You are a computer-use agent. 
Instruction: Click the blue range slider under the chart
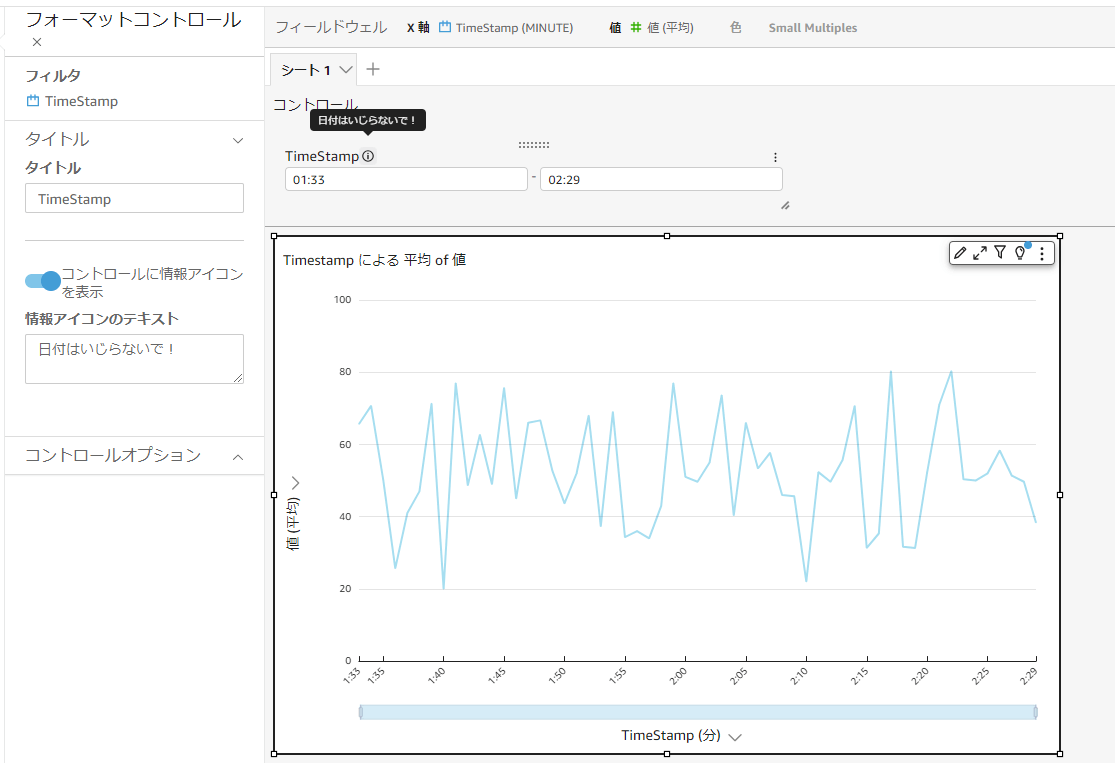point(698,712)
